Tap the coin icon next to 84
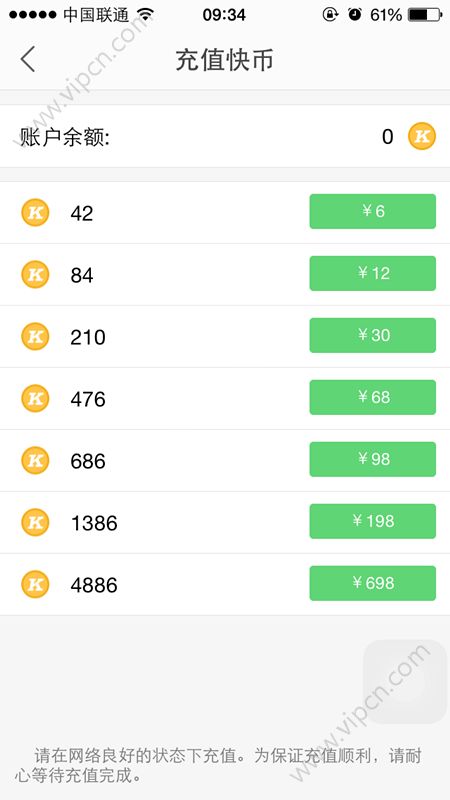450x800 pixels. coord(35,274)
